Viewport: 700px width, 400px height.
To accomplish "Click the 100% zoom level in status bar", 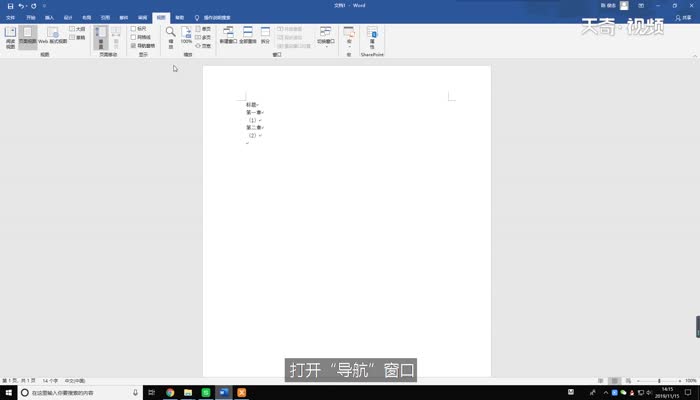I will click(x=691, y=381).
